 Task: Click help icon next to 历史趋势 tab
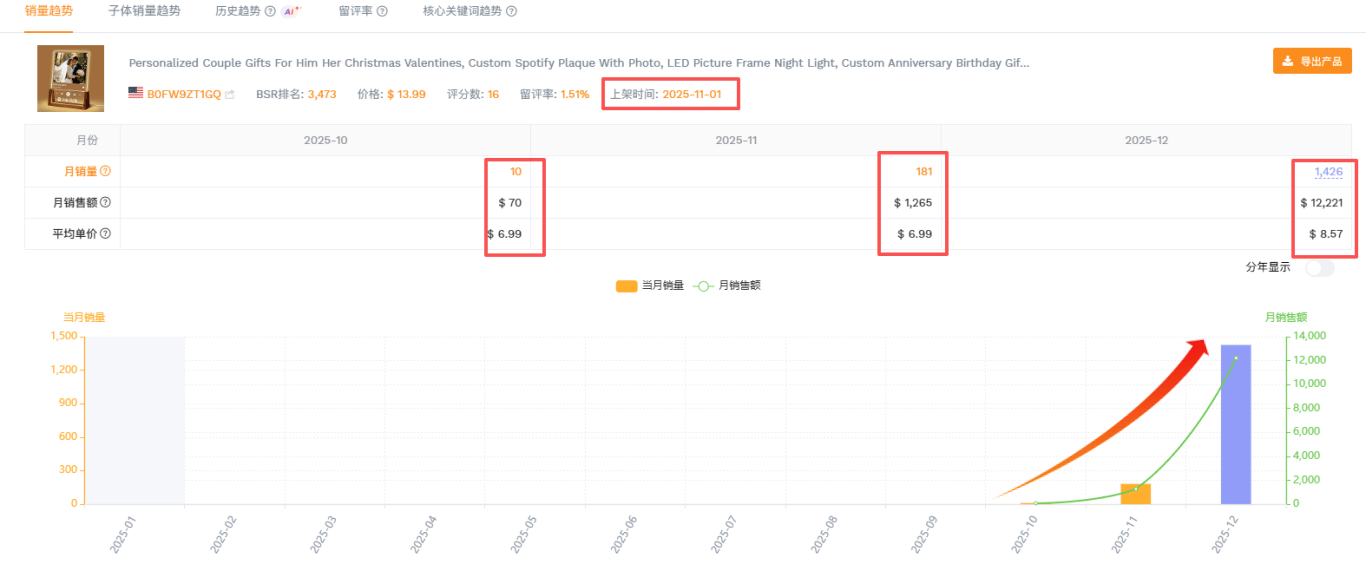(270, 11)
